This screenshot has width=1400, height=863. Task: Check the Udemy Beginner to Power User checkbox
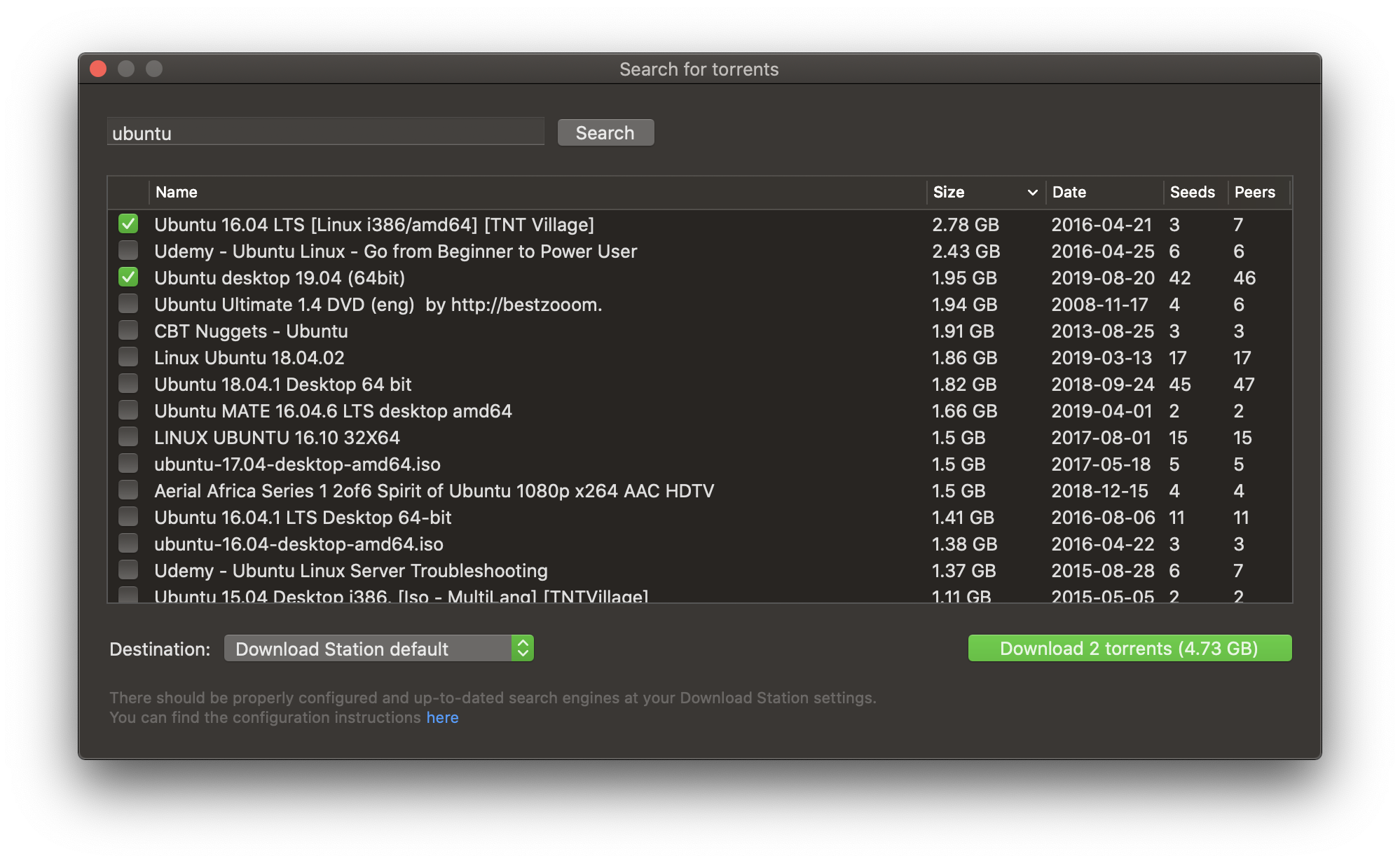coord(128,251)
